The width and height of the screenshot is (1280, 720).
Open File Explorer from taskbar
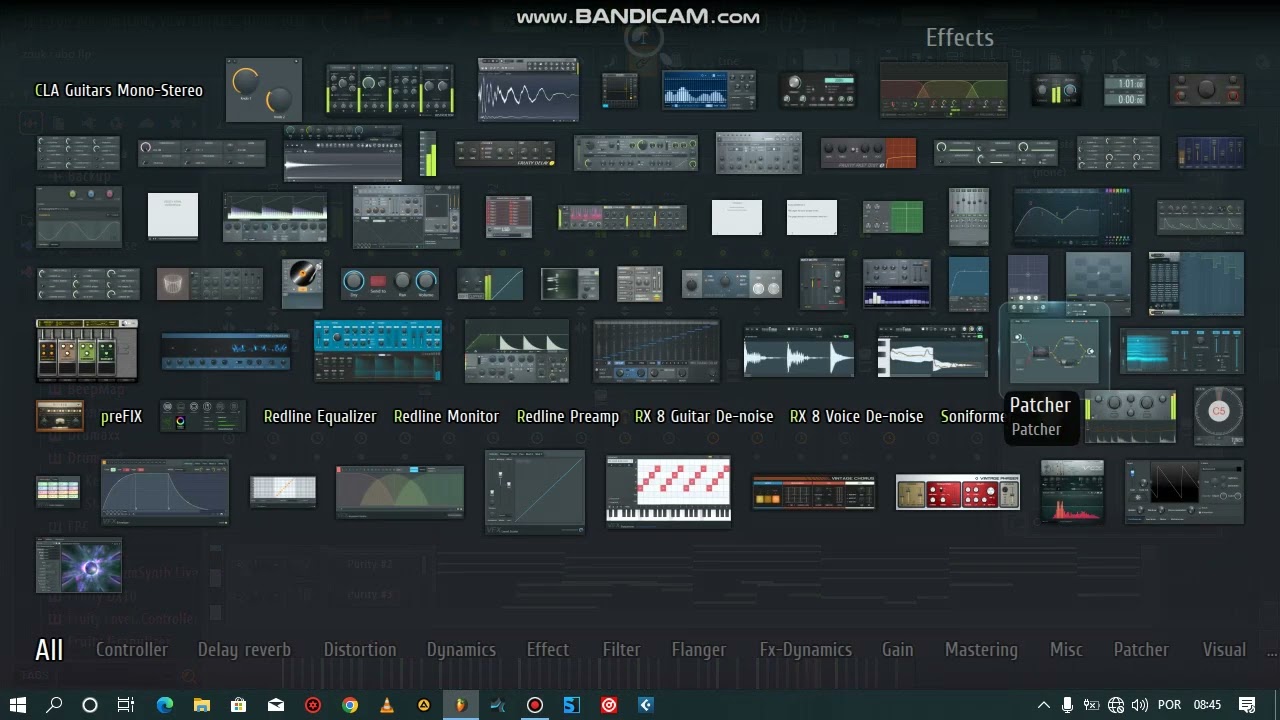[x=201, y=705]
